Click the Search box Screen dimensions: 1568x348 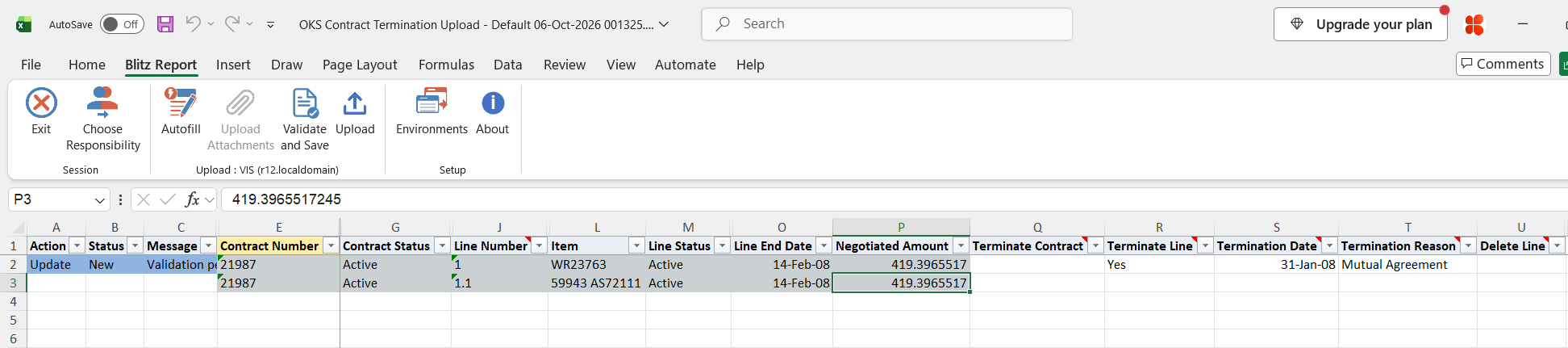887,24
